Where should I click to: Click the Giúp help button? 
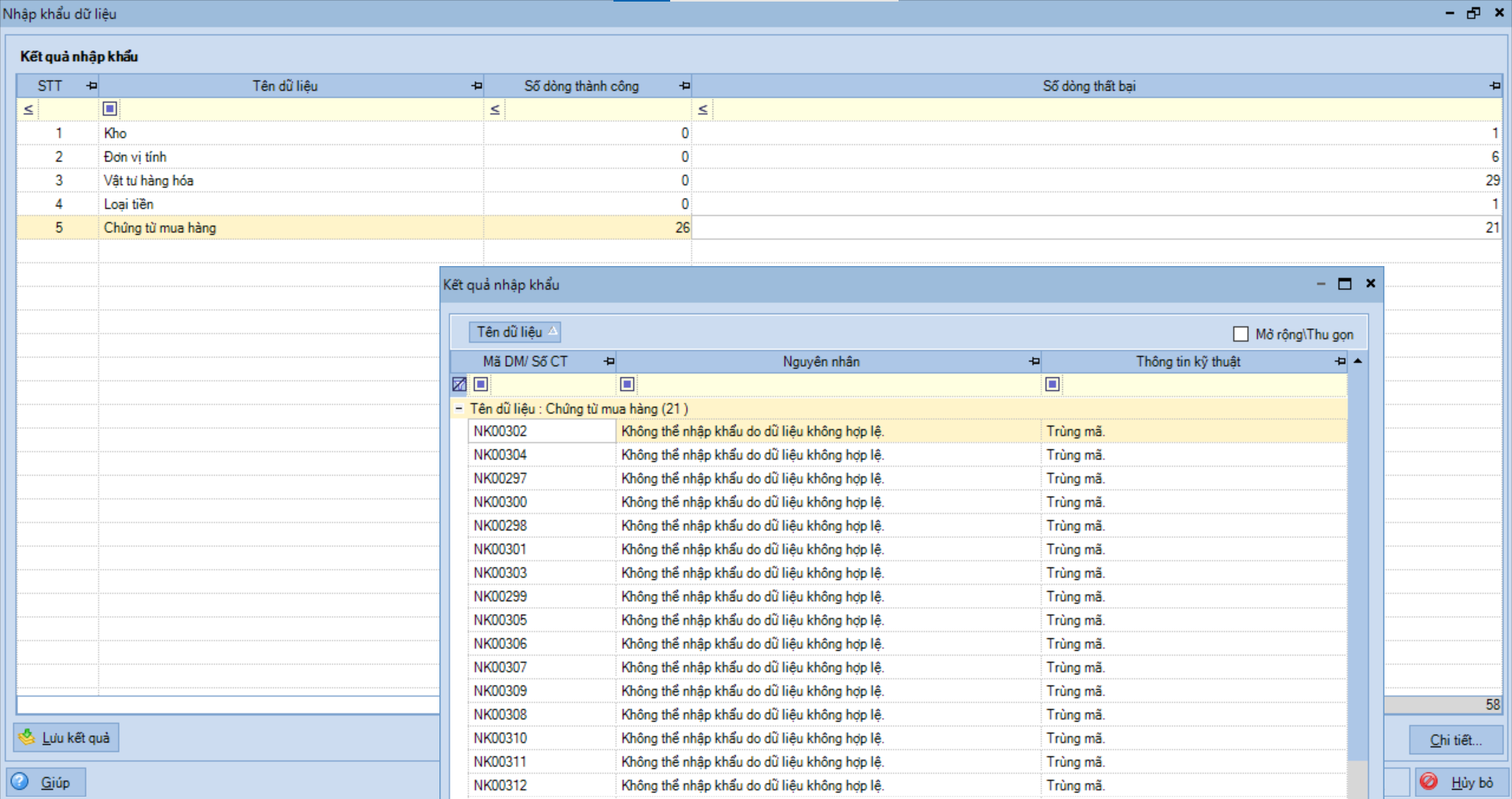pos(46,782)
